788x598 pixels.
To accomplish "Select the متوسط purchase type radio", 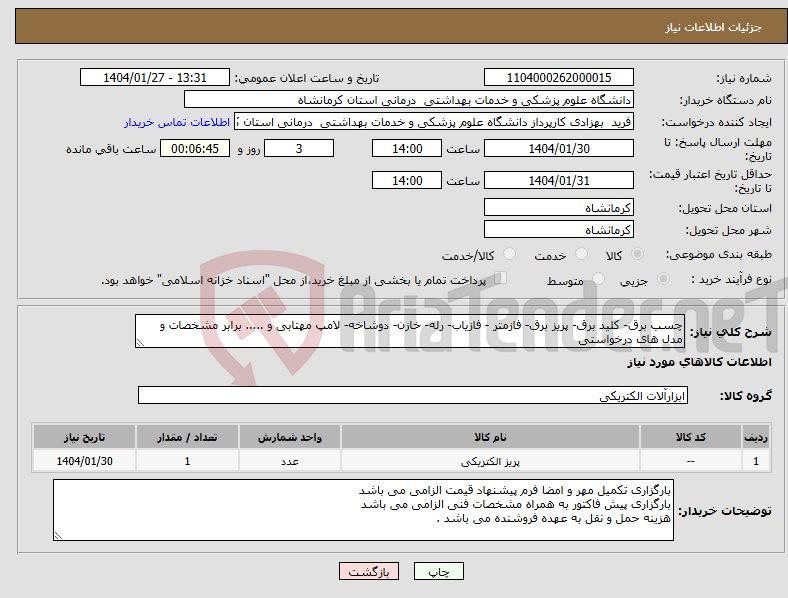I will 598,279.
